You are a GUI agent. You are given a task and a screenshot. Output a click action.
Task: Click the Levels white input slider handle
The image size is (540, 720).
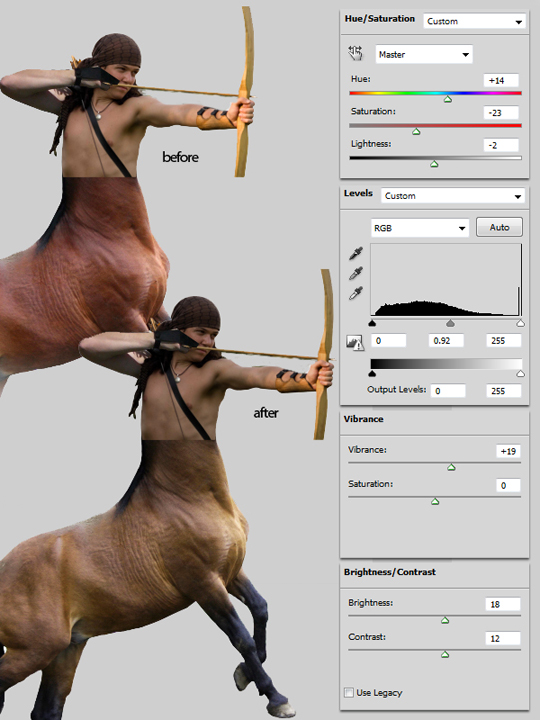[520, 323]
